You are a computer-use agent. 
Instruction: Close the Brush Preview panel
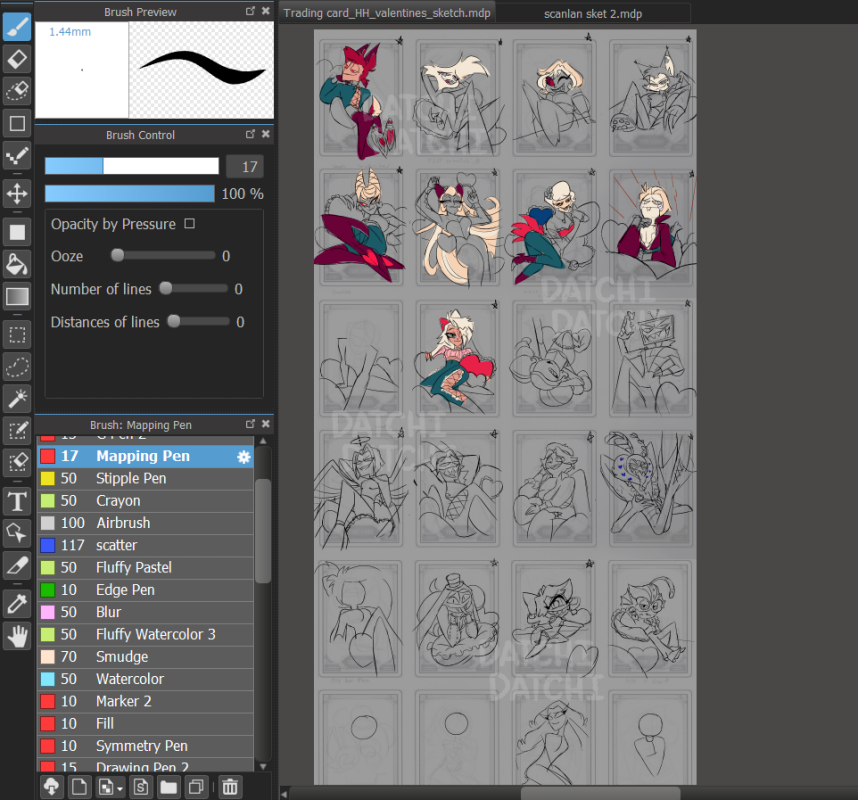point(265,11)
